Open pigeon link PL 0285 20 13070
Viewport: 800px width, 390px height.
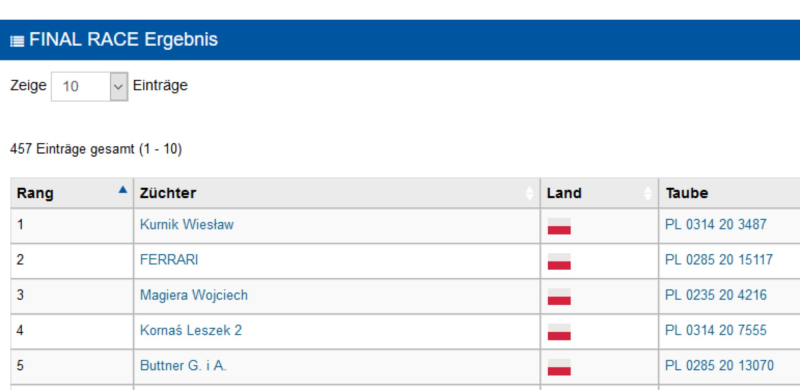[719, 365]
